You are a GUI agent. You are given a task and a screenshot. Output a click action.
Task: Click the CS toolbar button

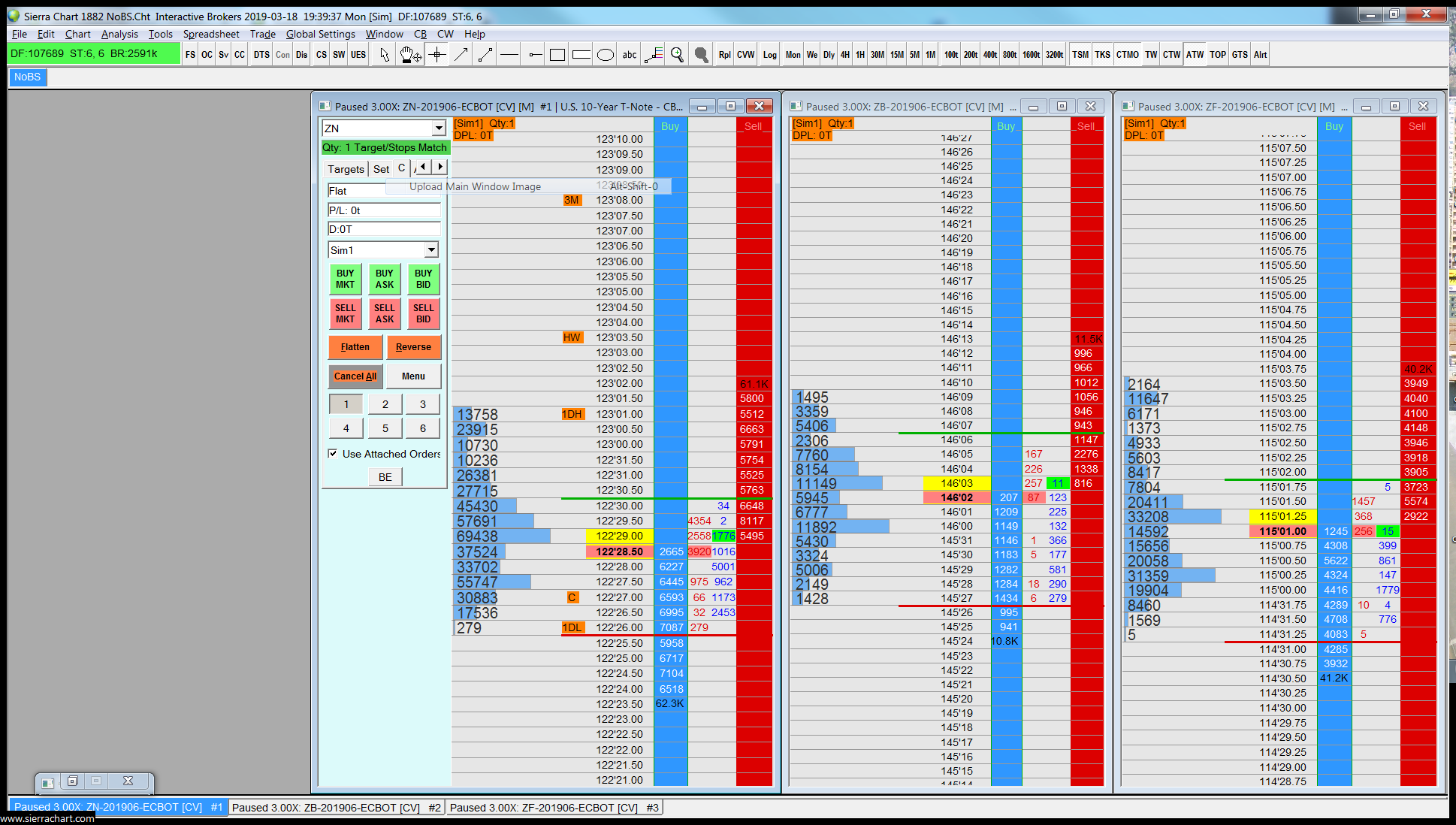point(322,55)
